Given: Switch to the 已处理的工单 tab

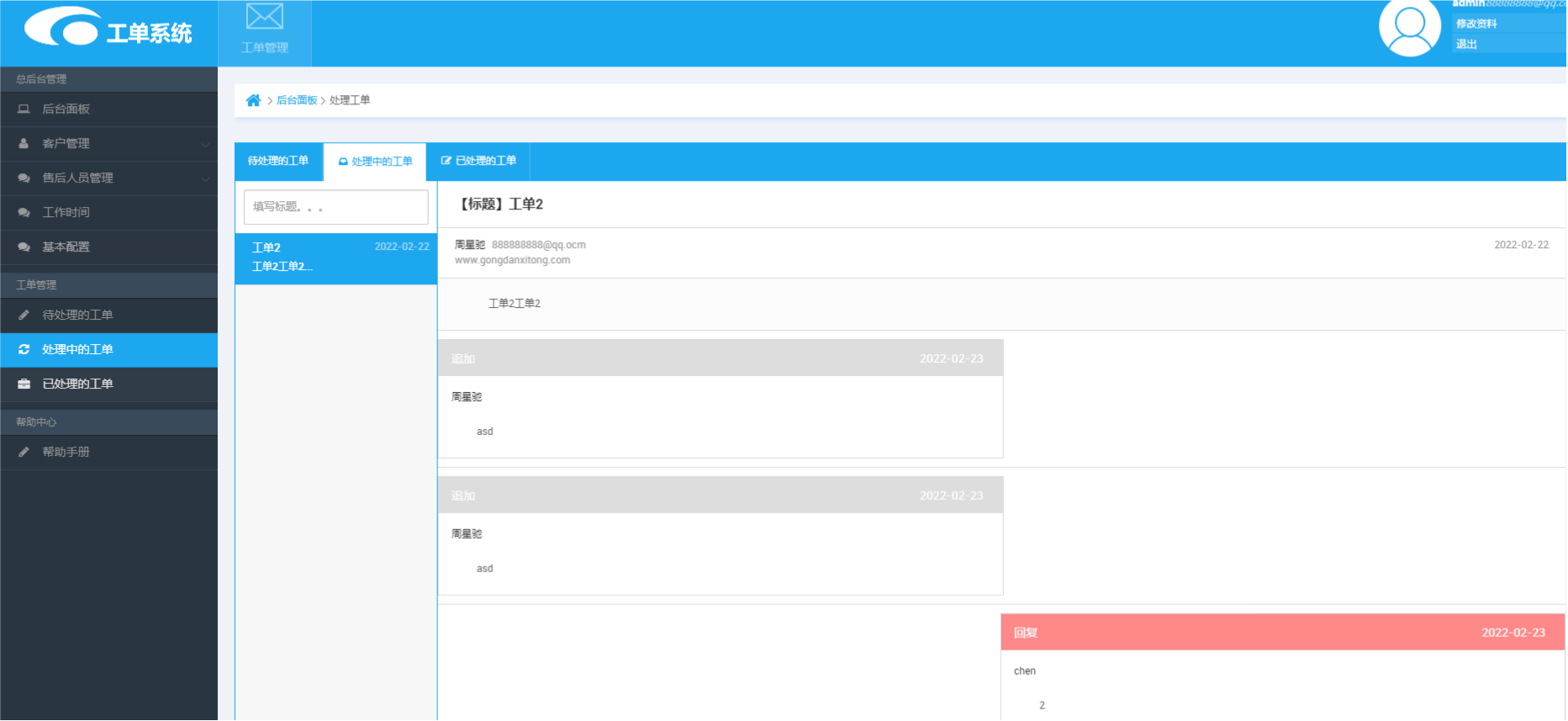Looking at the screenshot, I should (478, 161).
